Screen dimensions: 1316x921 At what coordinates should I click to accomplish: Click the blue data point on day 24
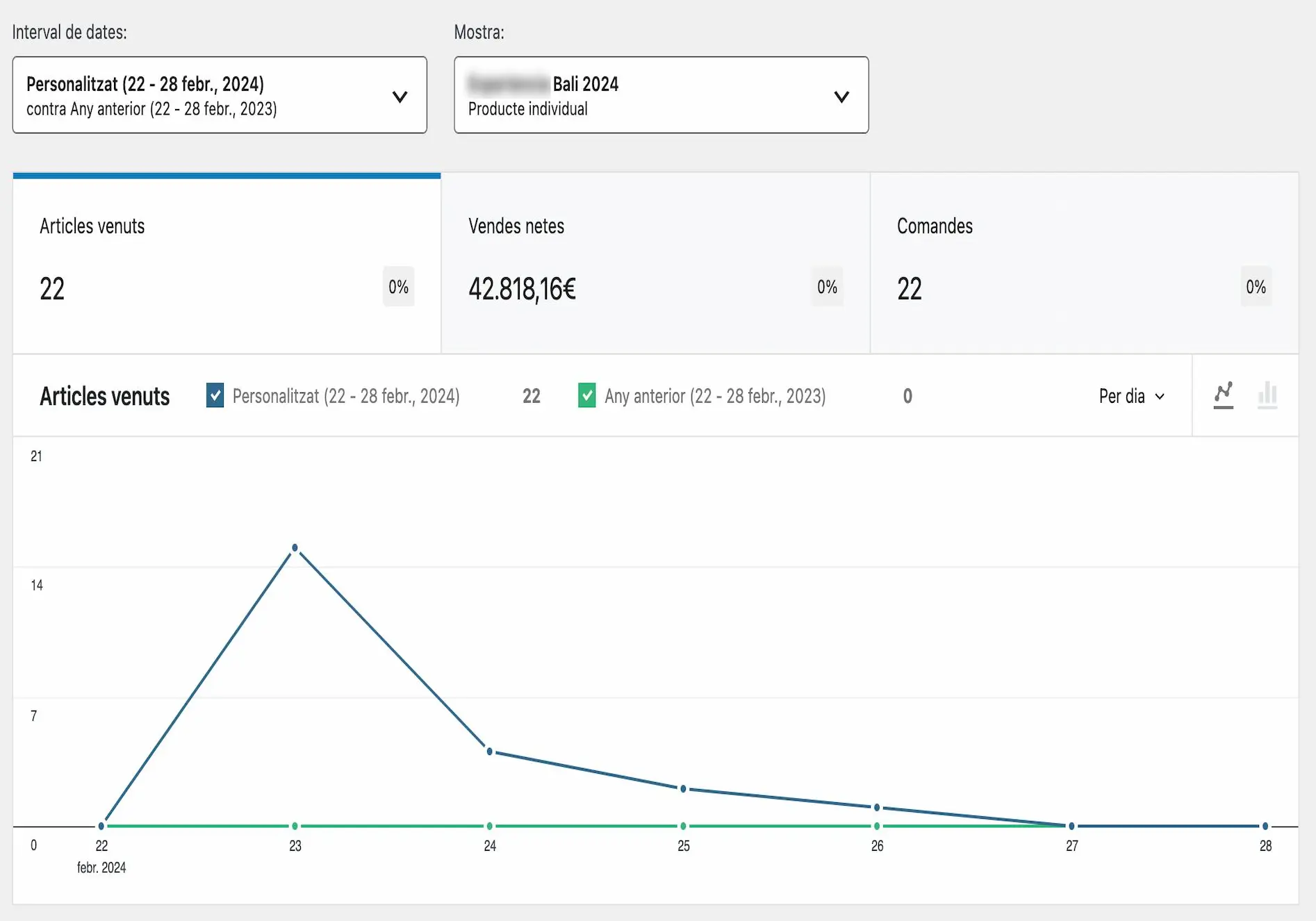[490, 752]
